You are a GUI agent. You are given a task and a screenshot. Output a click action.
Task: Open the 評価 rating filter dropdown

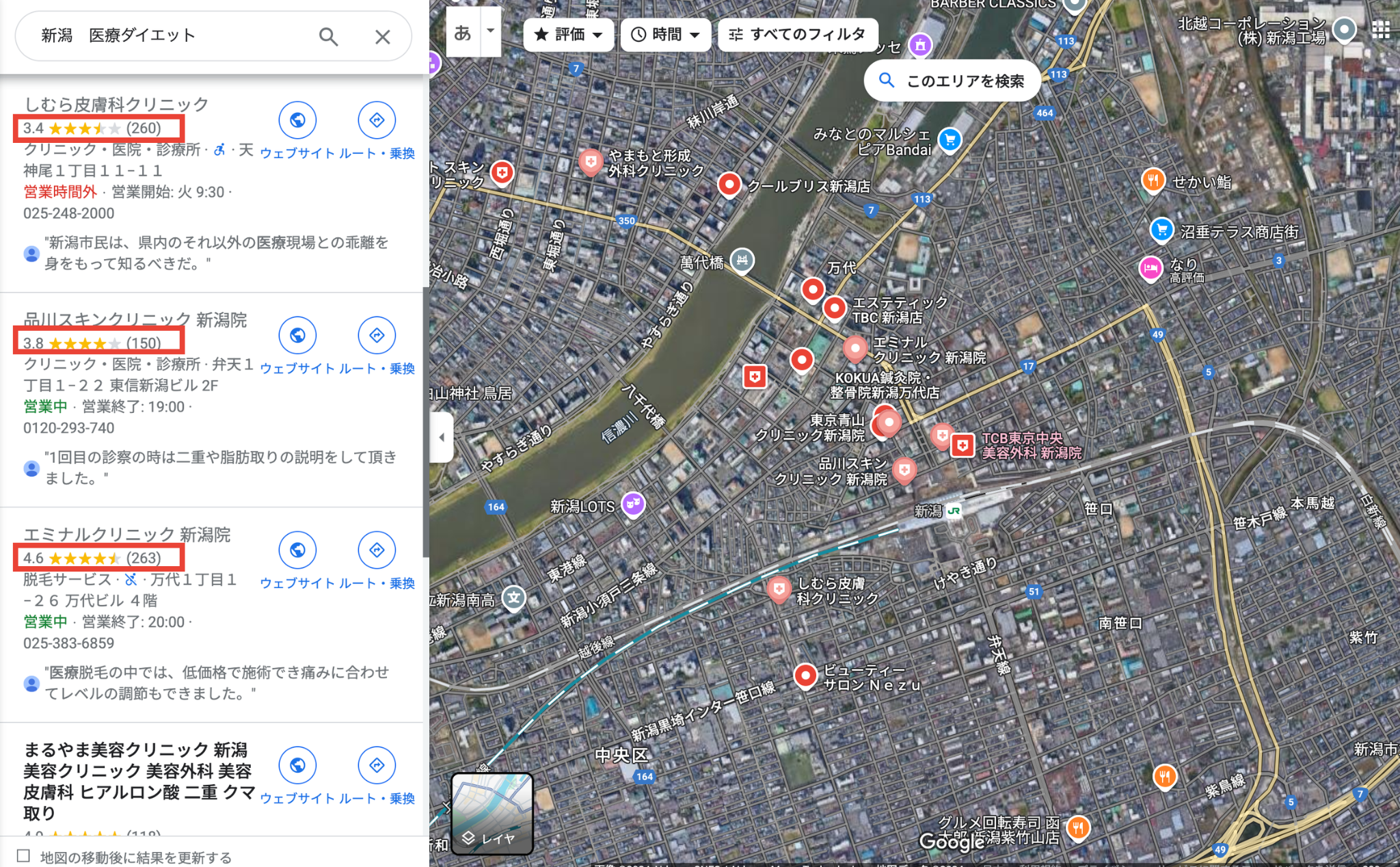tap(568, 34)
